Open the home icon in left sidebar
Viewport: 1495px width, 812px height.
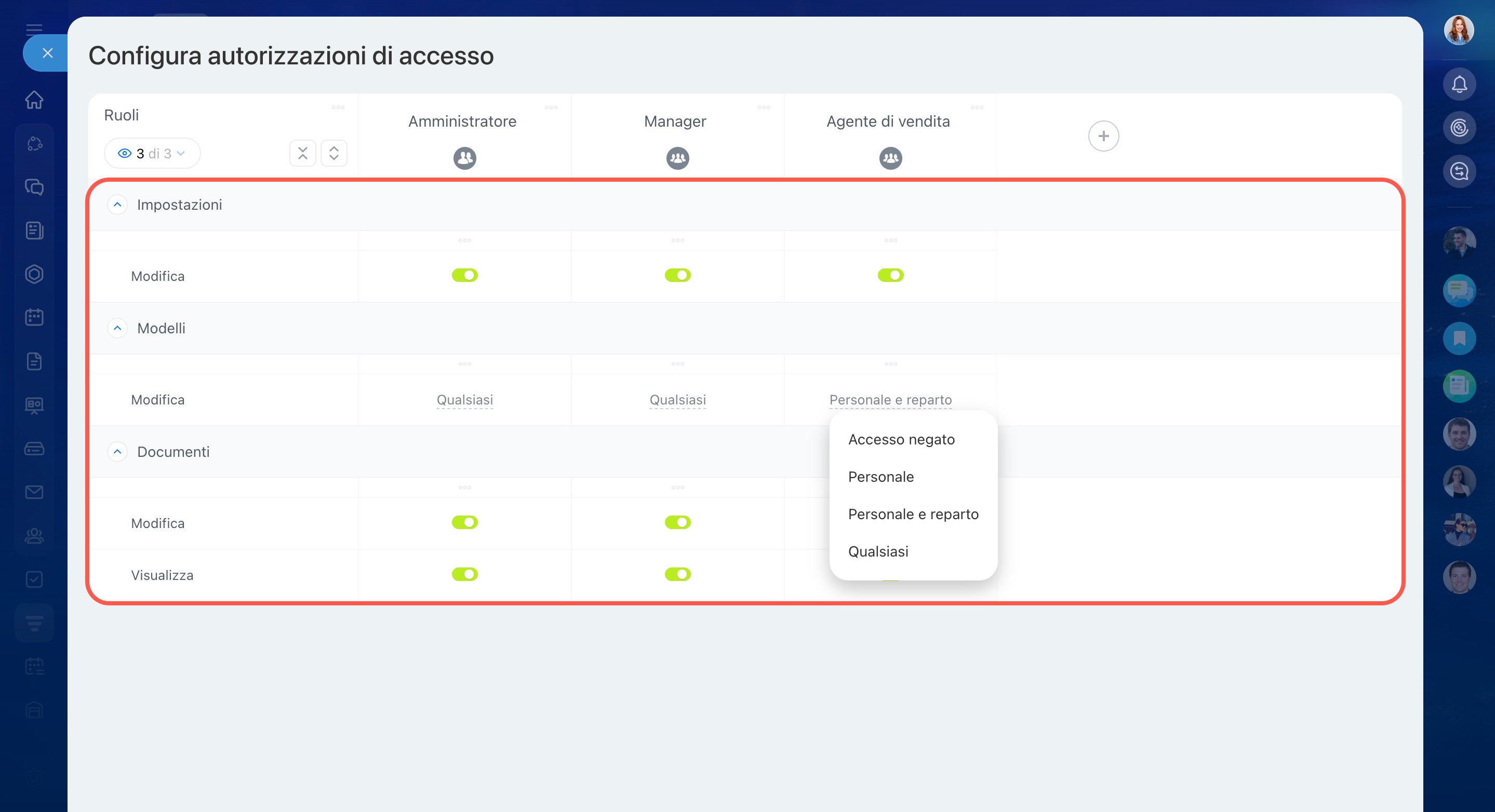[x=34, y=100]
